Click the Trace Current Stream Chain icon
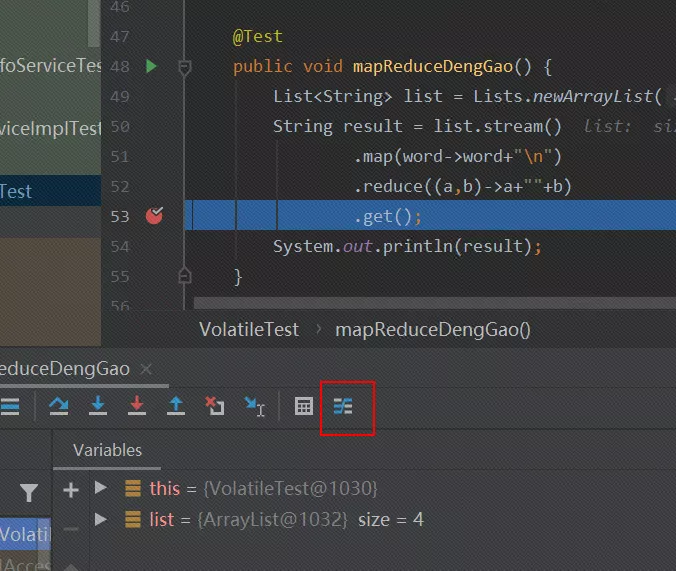This screenshot has height=571, width=676. 343,407
